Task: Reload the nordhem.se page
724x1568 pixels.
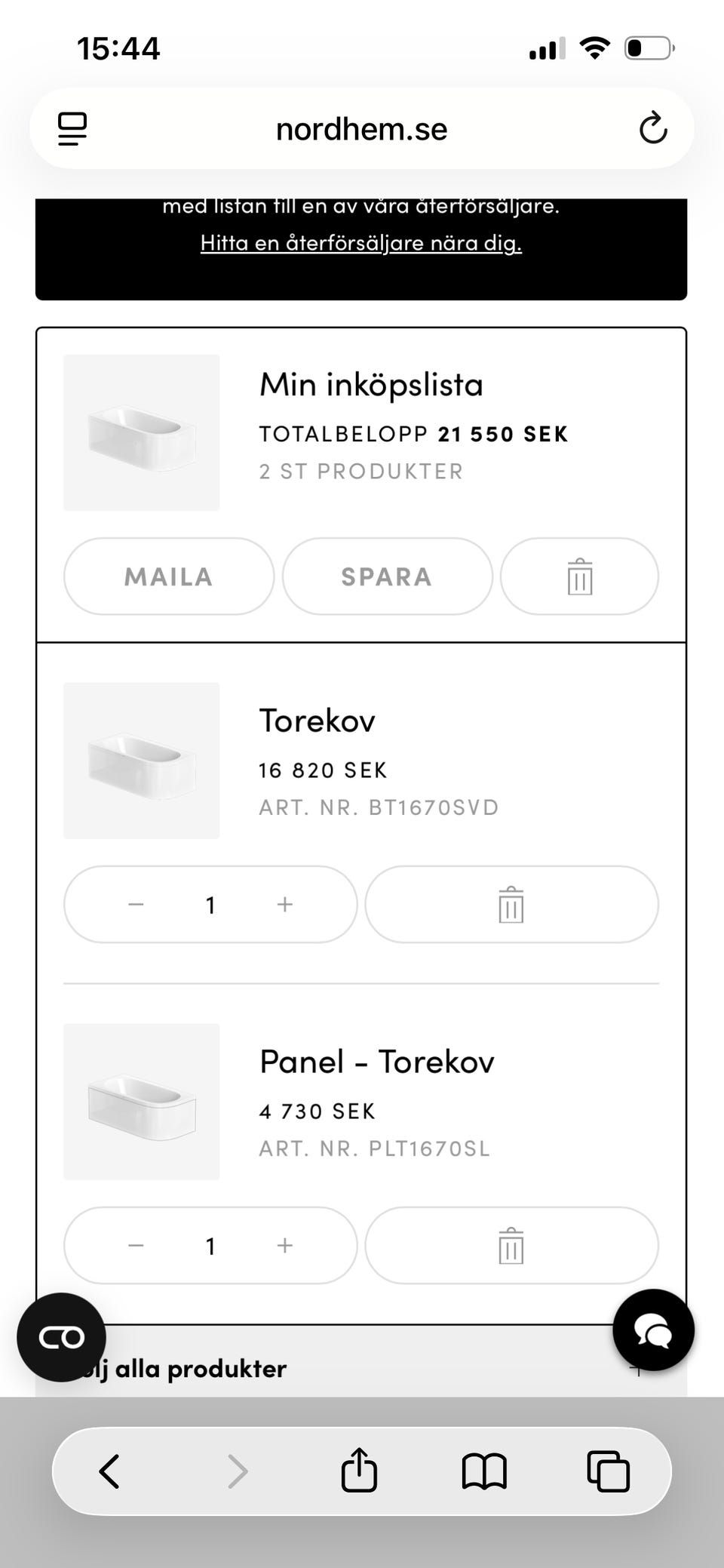Action: coord(653,128)
